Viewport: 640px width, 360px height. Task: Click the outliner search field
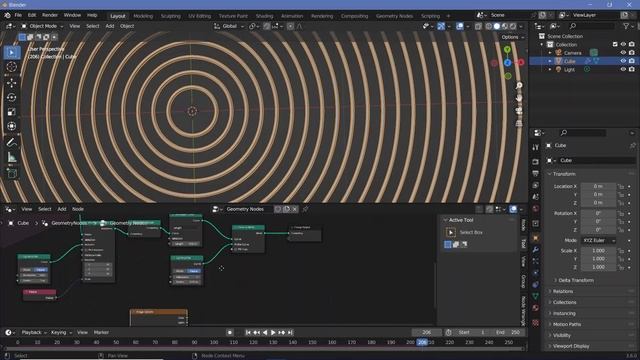(x=591, y=26)
